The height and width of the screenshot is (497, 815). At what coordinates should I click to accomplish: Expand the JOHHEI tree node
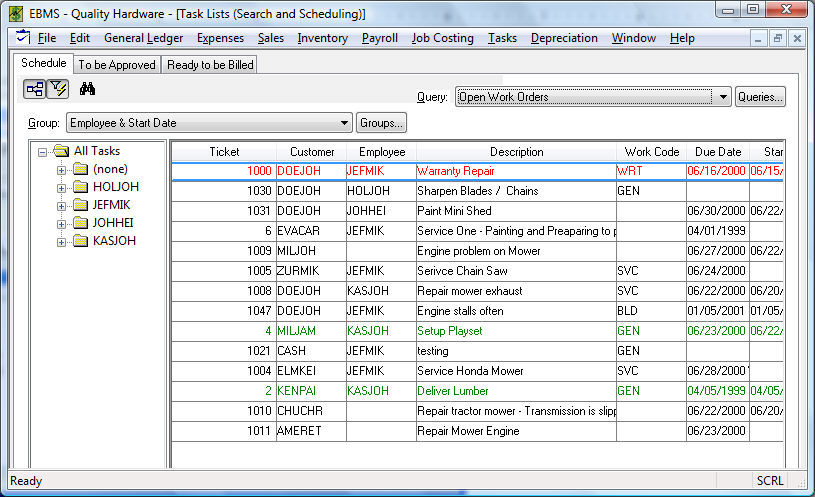pos(62,223)
